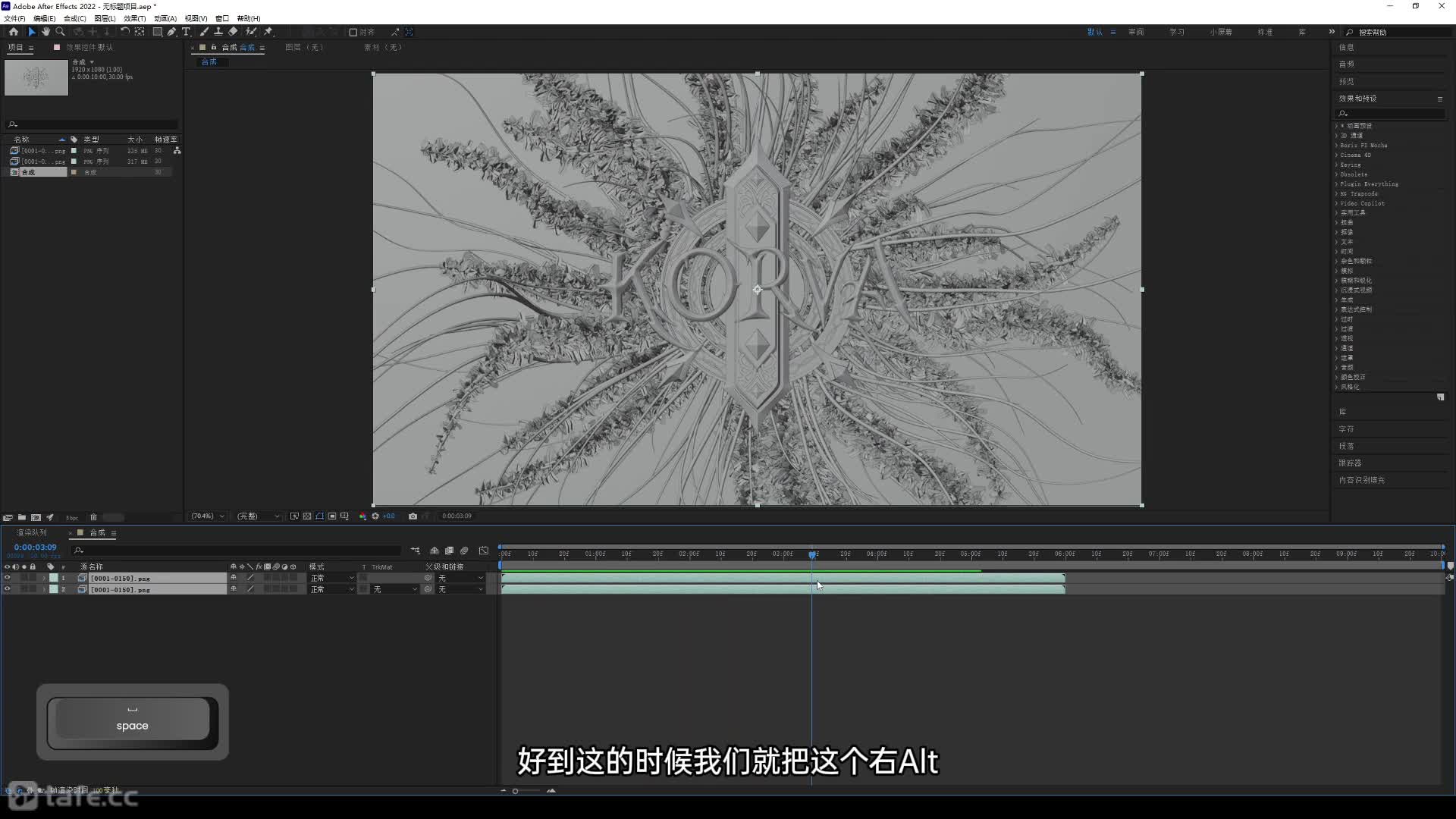
Task: Open the resolution (完整) dropdown
Action: click(258, 516)
